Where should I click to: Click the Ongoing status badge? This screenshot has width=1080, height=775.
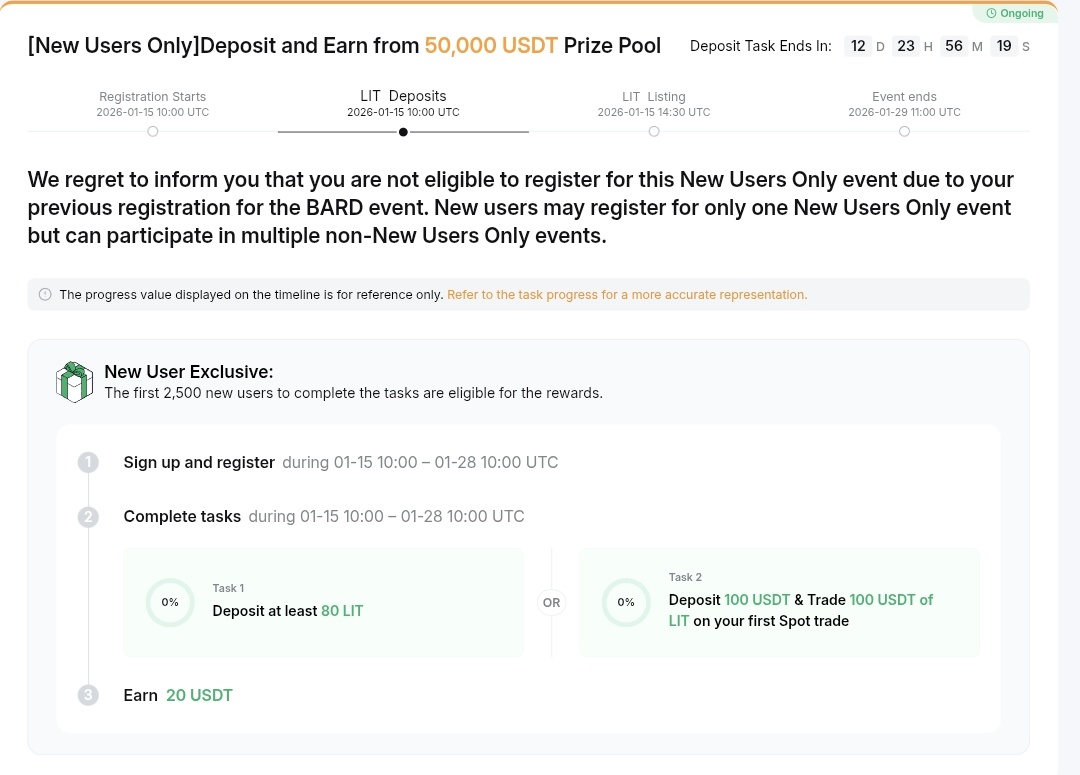click(x=1015, y=13)
